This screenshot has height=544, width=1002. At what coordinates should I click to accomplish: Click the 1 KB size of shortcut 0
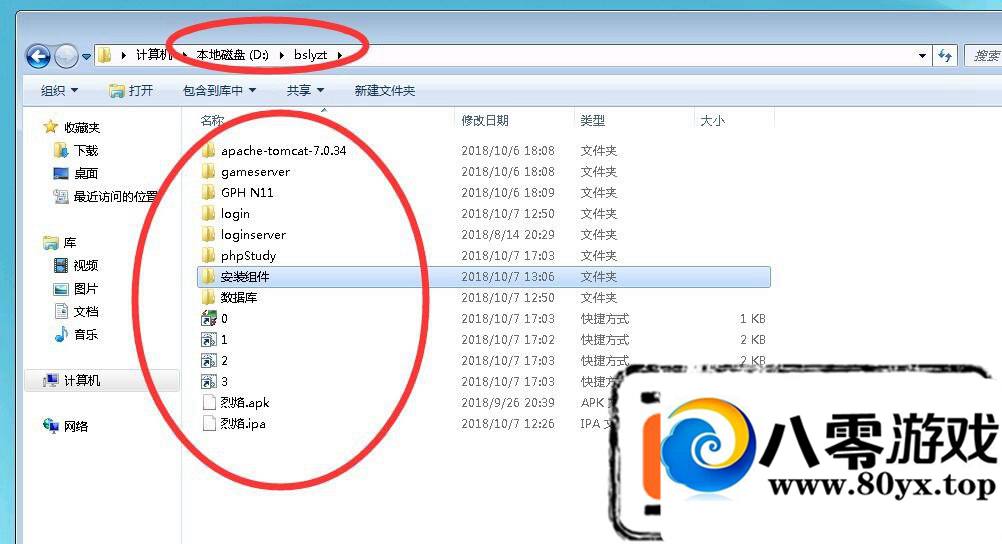click(753, 318)
